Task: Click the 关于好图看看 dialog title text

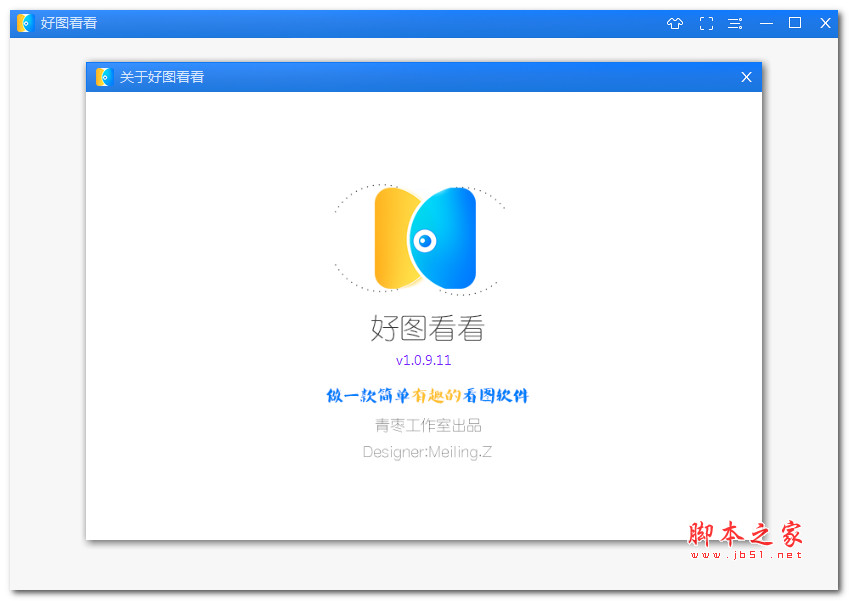Action: 161,77
